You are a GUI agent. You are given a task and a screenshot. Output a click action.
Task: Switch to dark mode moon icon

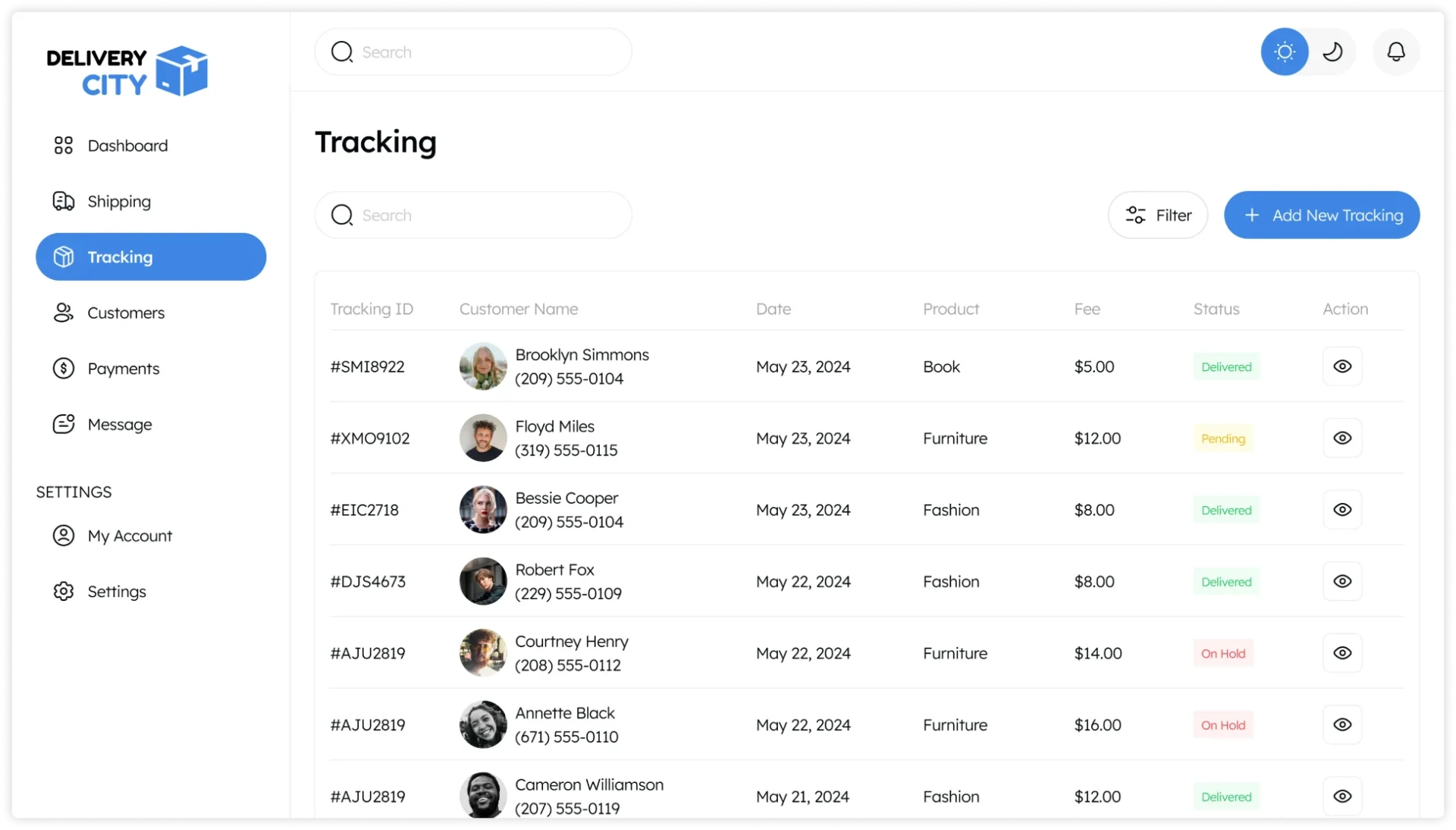1332,52
